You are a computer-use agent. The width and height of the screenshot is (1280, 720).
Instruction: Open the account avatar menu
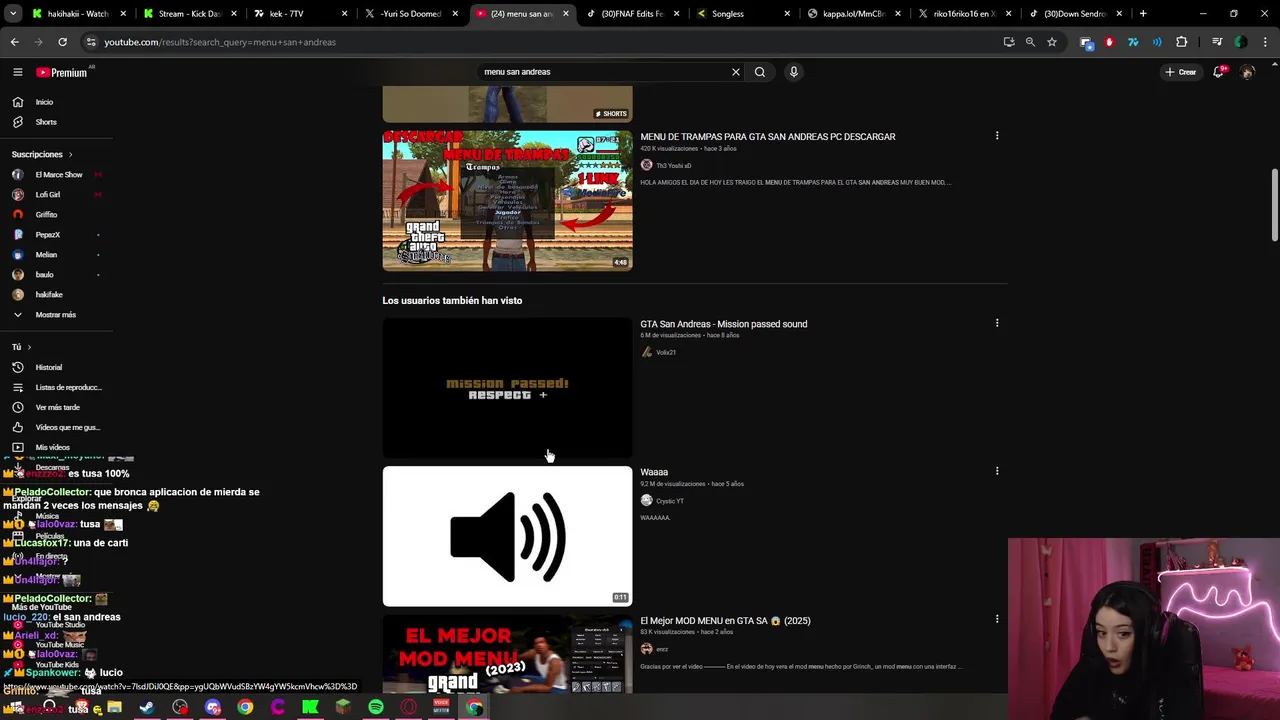(x=1247, y=72)
